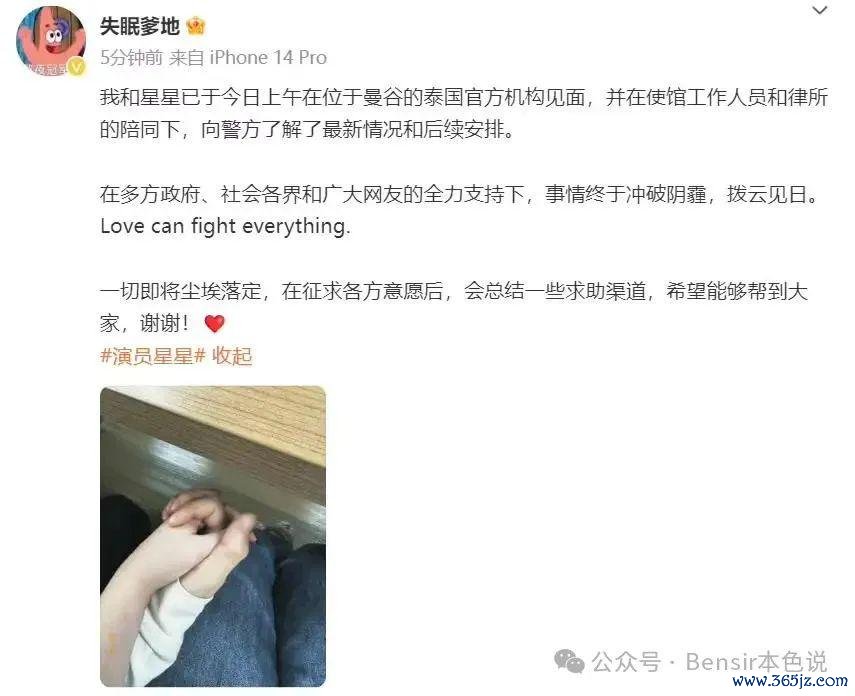Click the 来自 iPhone 14 Pro source
This screenshot has width=855, height=696.
[248, 57]
